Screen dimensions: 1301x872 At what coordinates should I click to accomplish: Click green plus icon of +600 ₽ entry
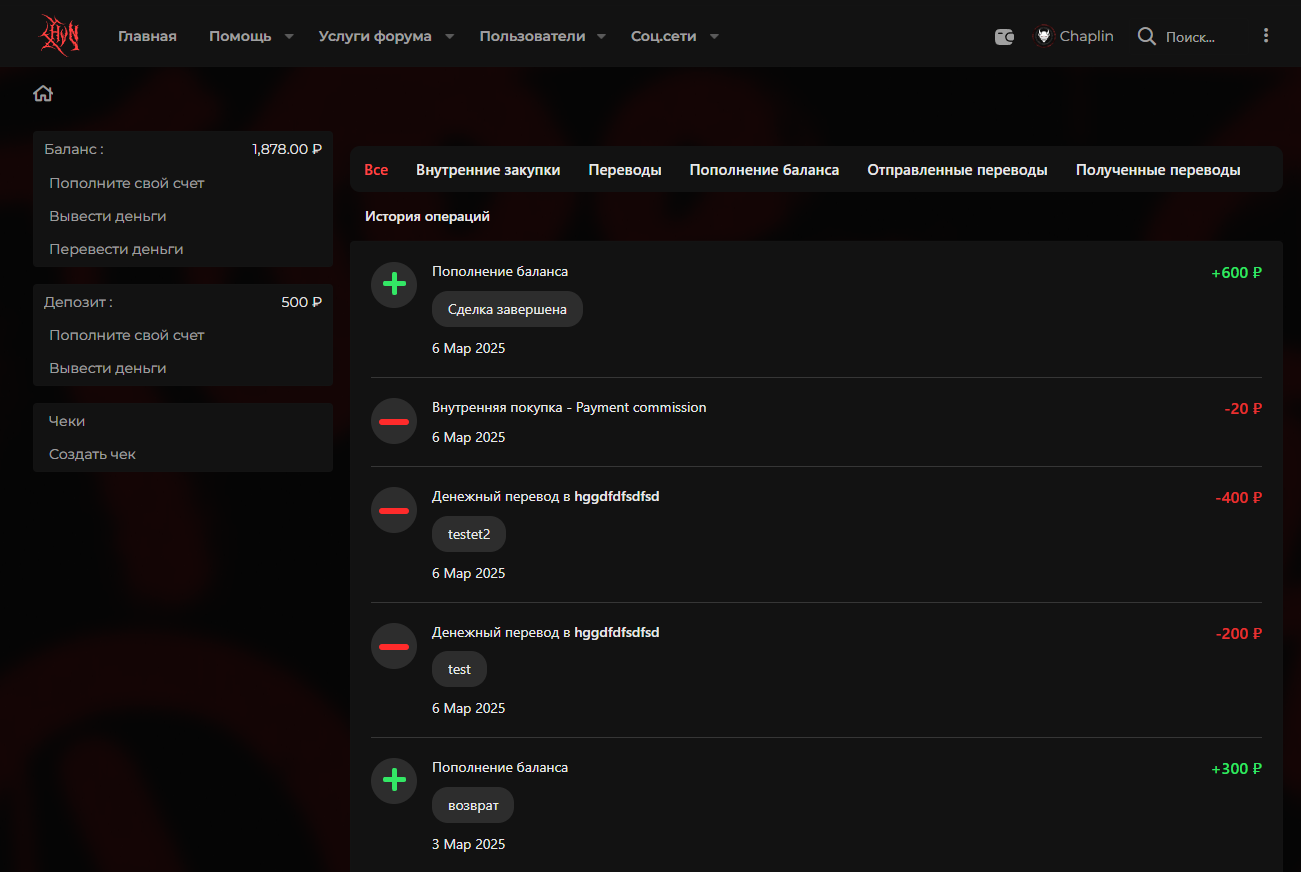tap(394, 284)
